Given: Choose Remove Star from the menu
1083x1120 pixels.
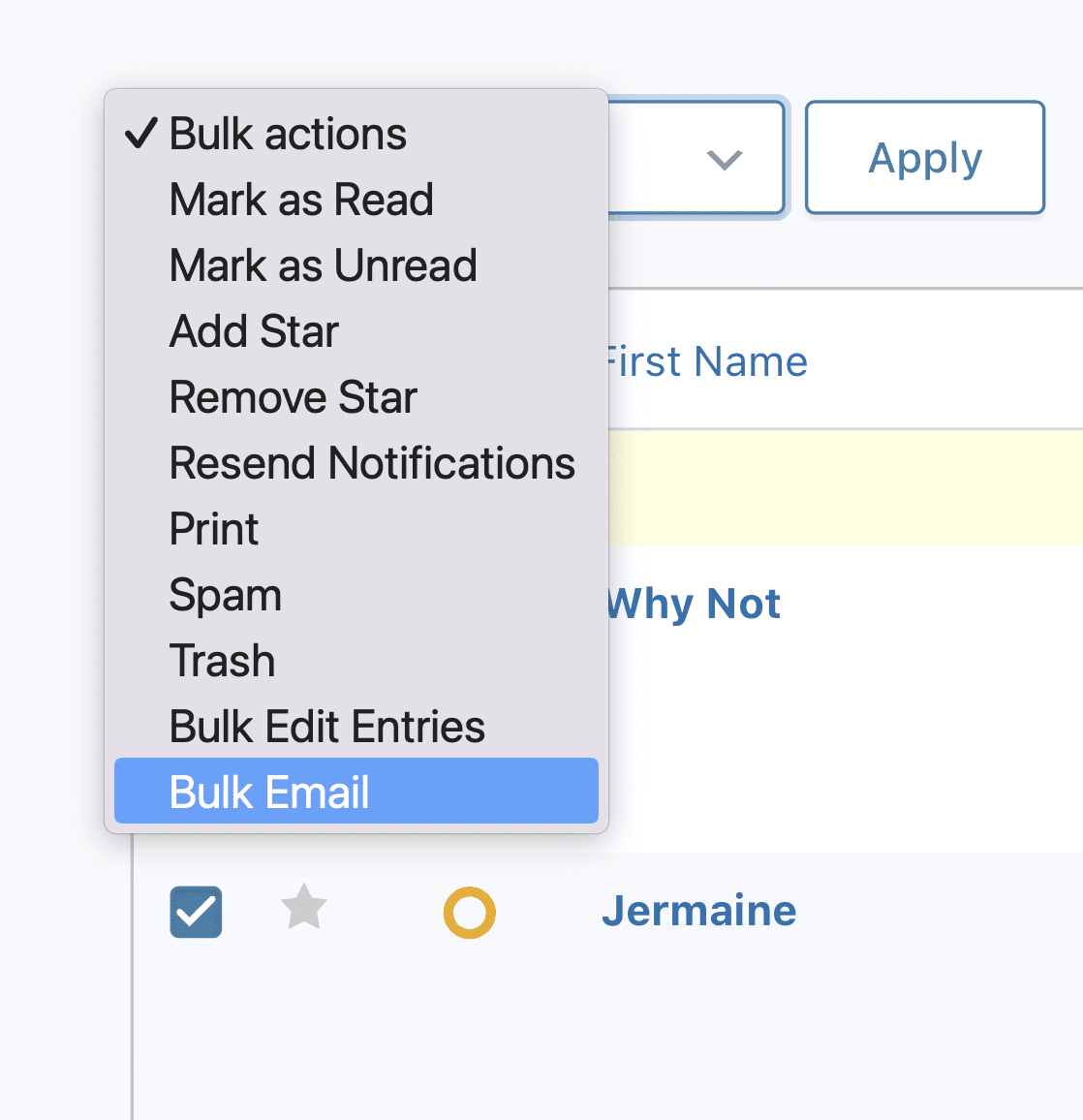Looking at the screenshot, I should 293,396.
